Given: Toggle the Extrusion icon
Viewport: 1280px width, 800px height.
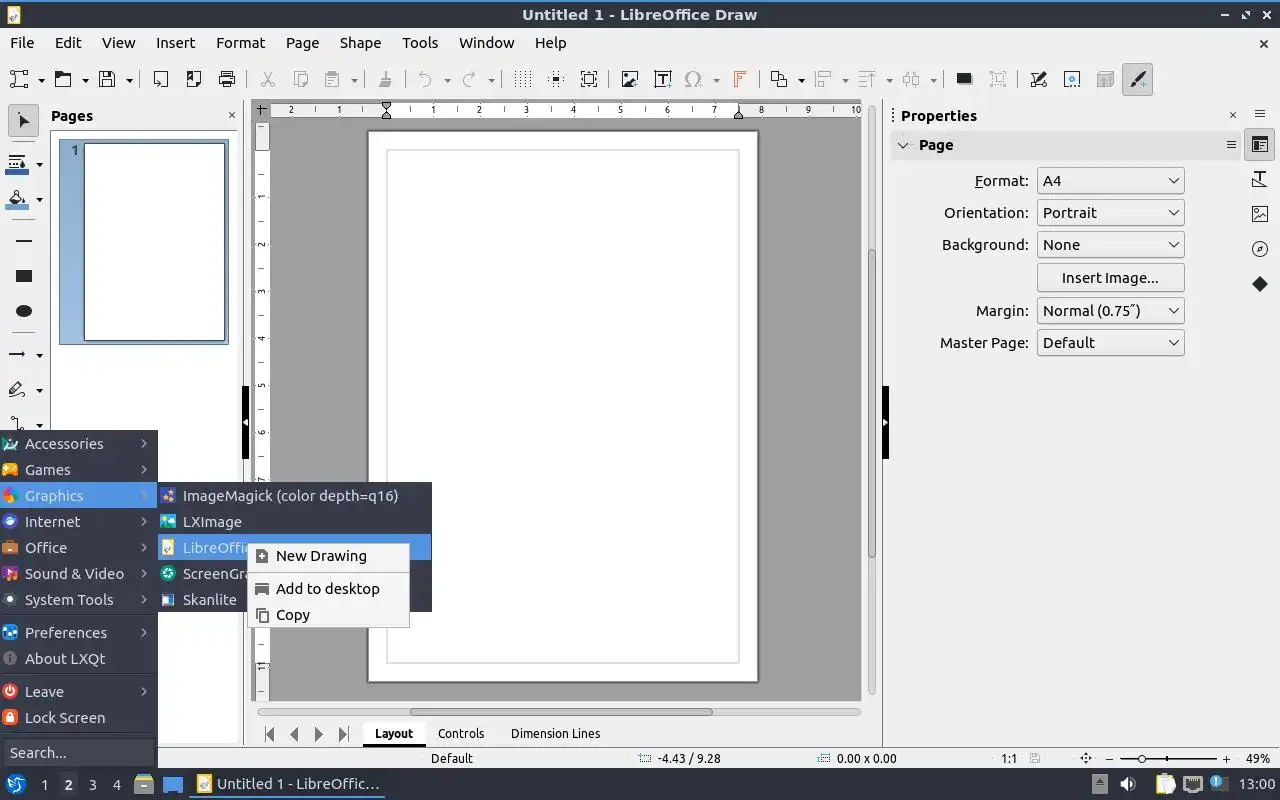Looking at the screenshot, I should pyautogui.click(x=1104, y=79).
